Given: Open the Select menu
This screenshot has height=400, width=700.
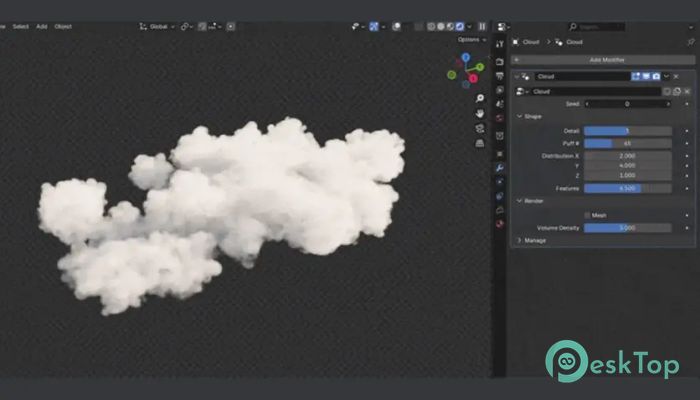Looking at the screenshot, I should click(21, 26).
